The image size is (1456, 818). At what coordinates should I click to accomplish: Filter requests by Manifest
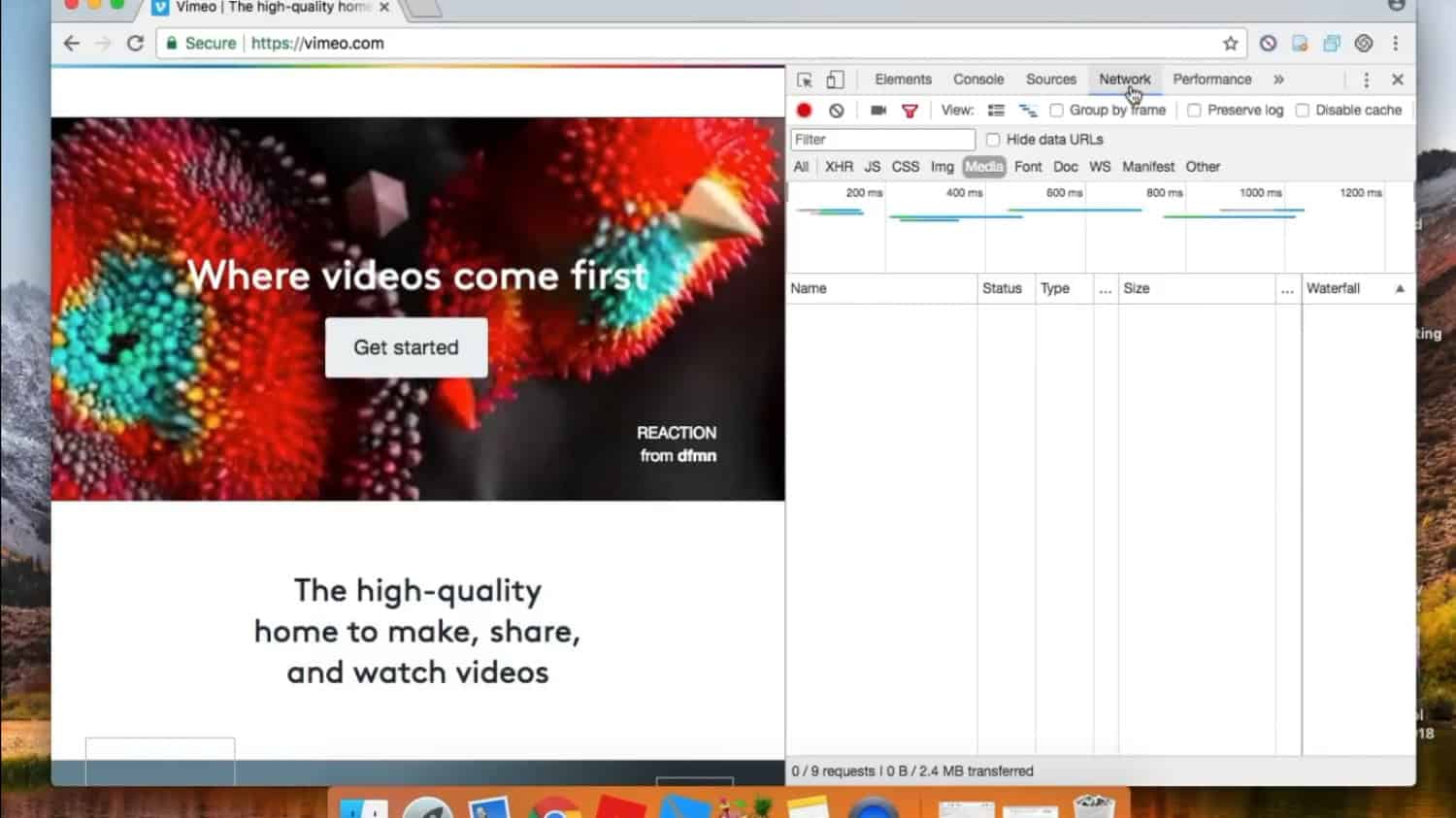pyautogui.click(x=1148, y=167)
